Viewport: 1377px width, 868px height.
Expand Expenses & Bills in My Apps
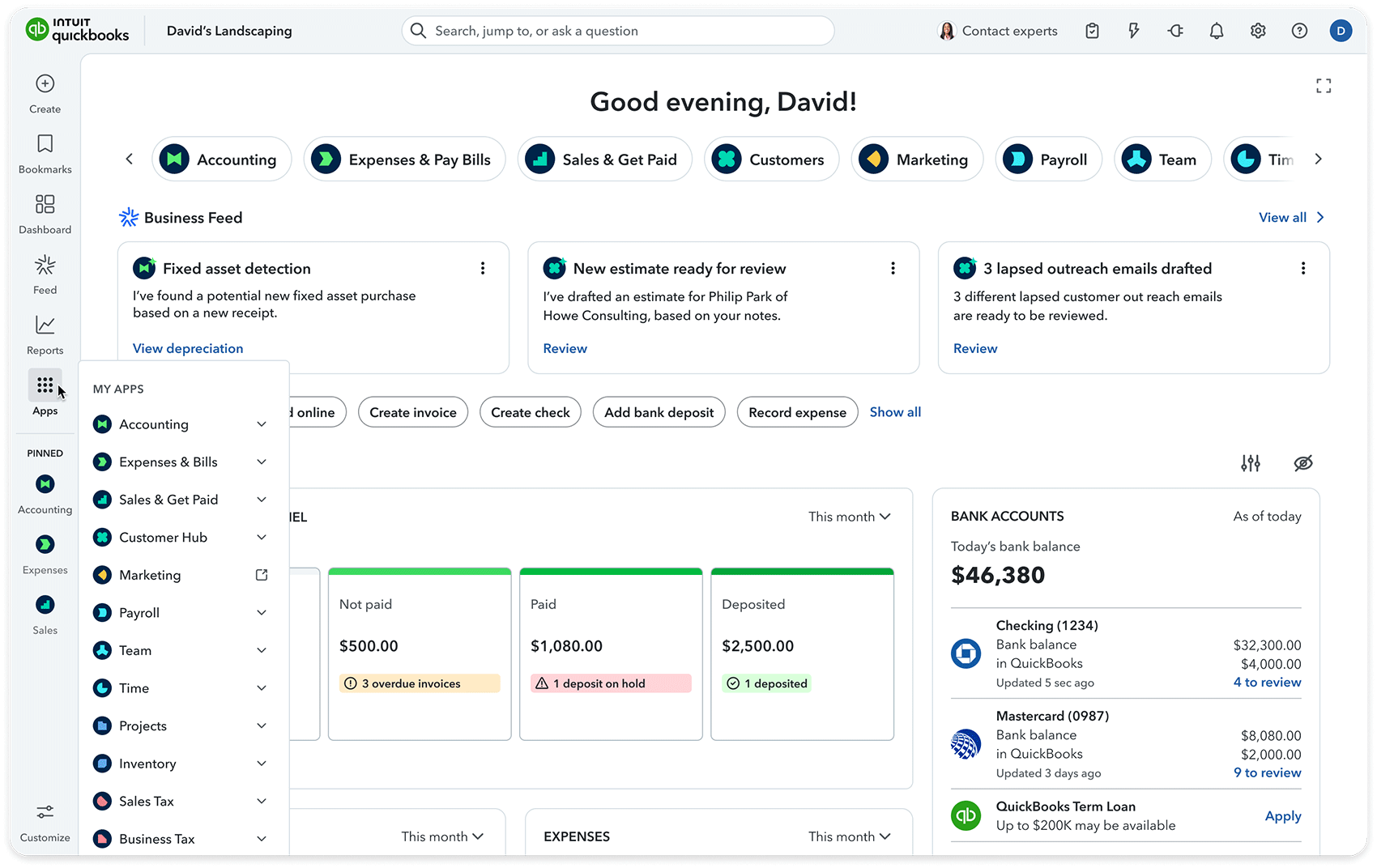coord(262,462)
